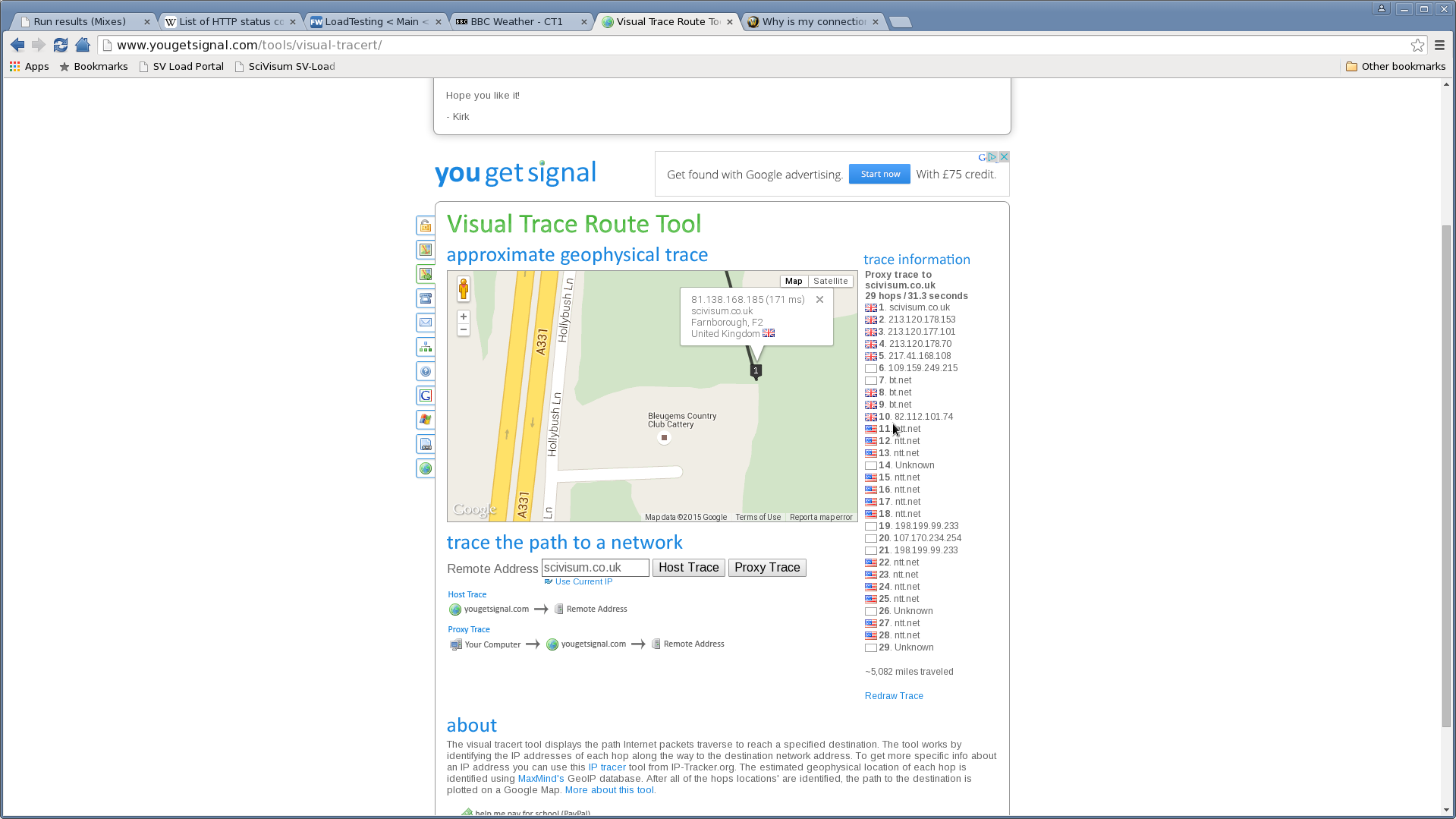The height and width of the screenshot is (819, 1456).
Task: Close the map info popup for 81.138.168.185
Action: [819, 300]
